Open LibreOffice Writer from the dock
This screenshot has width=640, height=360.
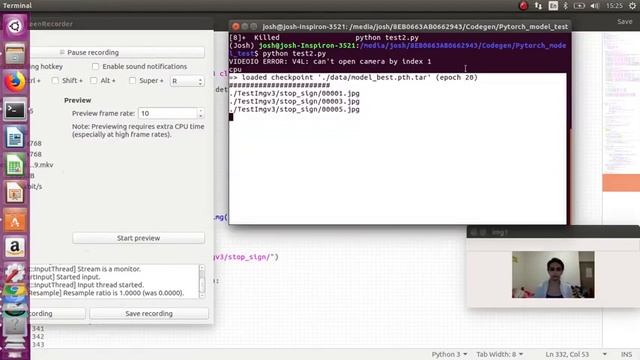[x=15, y=137]
